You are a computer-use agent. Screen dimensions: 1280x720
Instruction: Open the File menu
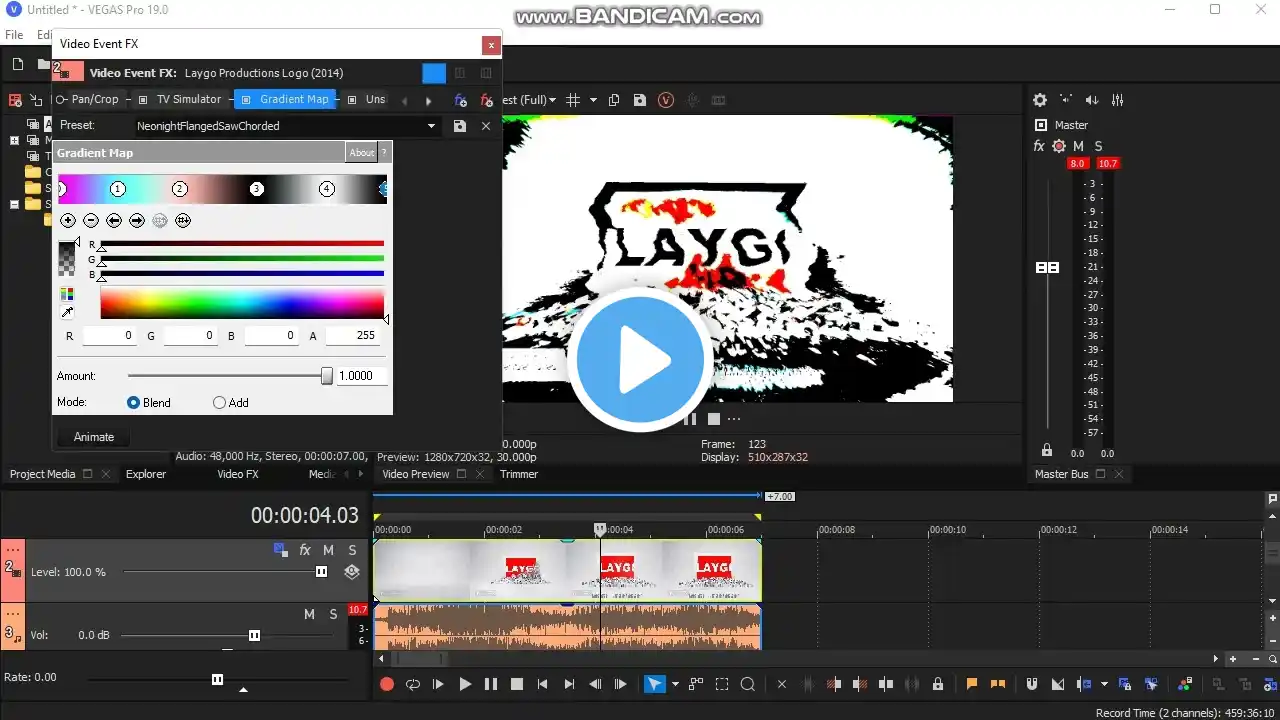click(x=14, y=35)
